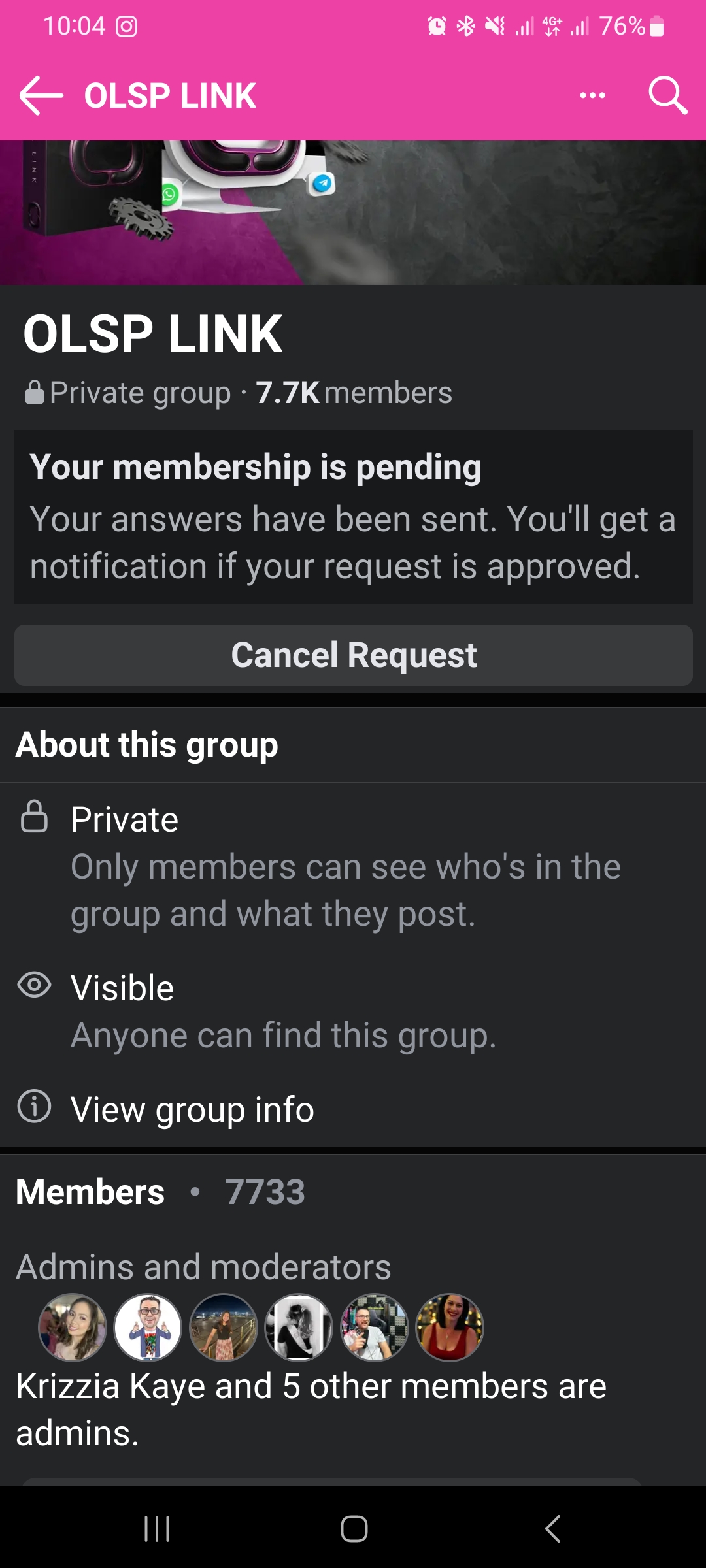Open first admin's profile picture
Screen dimensions: 706x1568
click(x=73, y=1328)
